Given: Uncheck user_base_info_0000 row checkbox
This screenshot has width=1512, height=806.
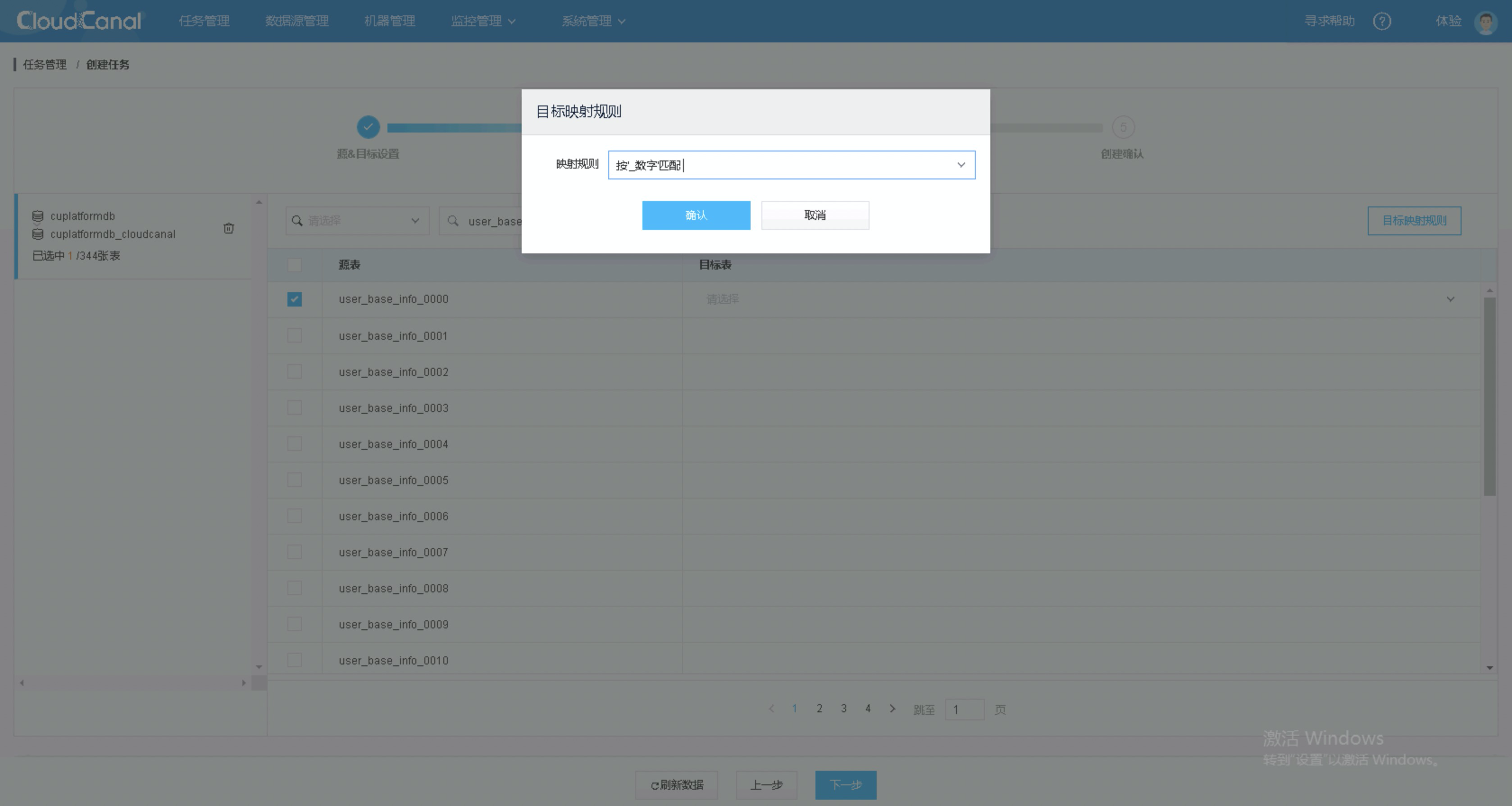Looking at the screenshot, I should click(295, 299).
